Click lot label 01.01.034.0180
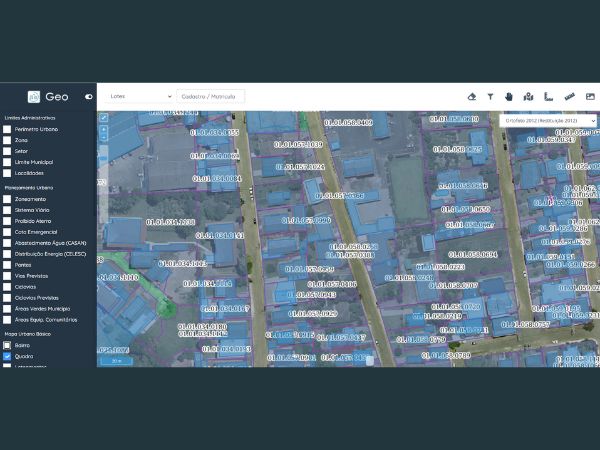This screenshot has height=450, width=600. coord(202,327)
